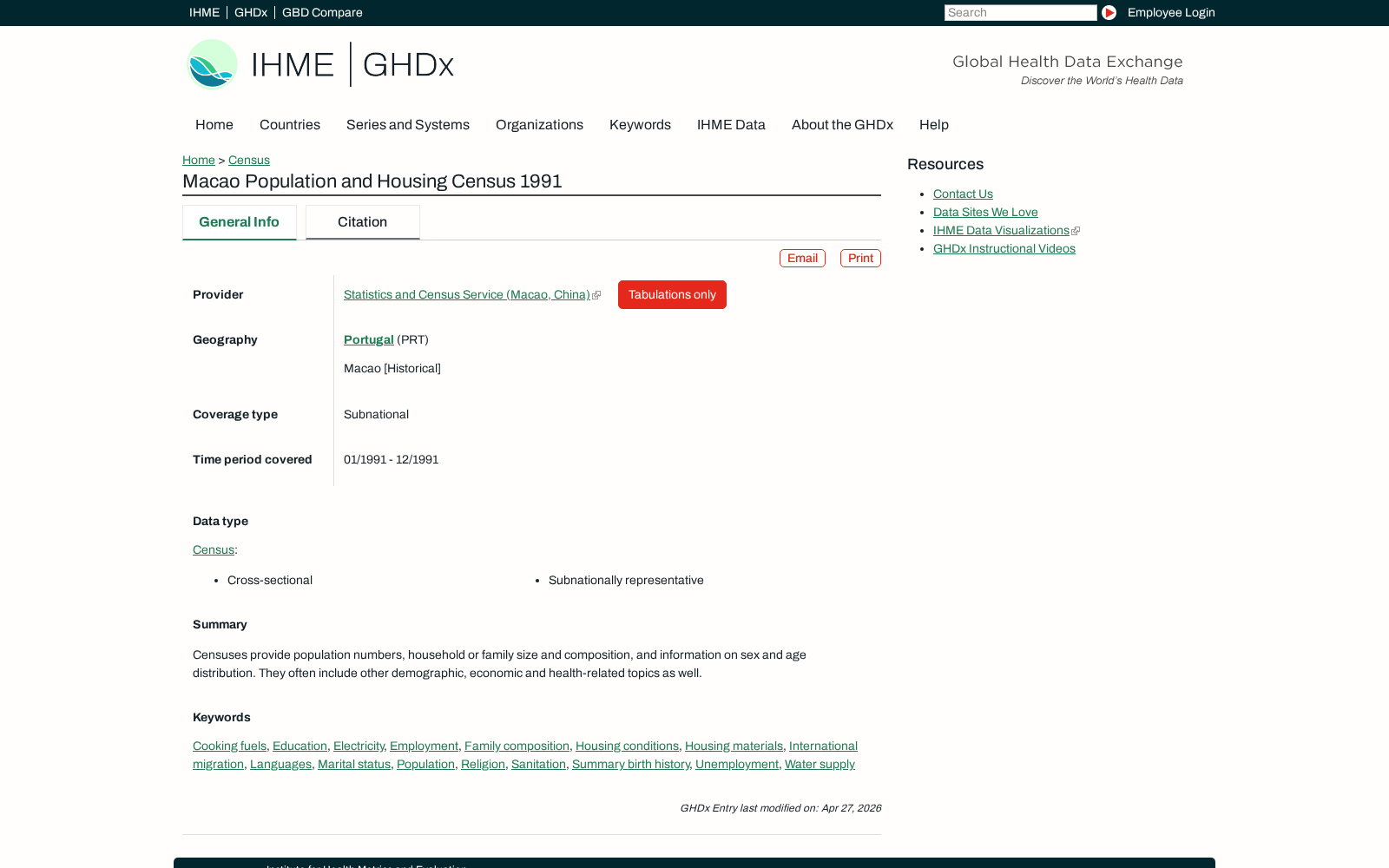Screen dimensions: 1389x868
Task: Select the Cross-sectional bullet text
Action: click(270, 581)
